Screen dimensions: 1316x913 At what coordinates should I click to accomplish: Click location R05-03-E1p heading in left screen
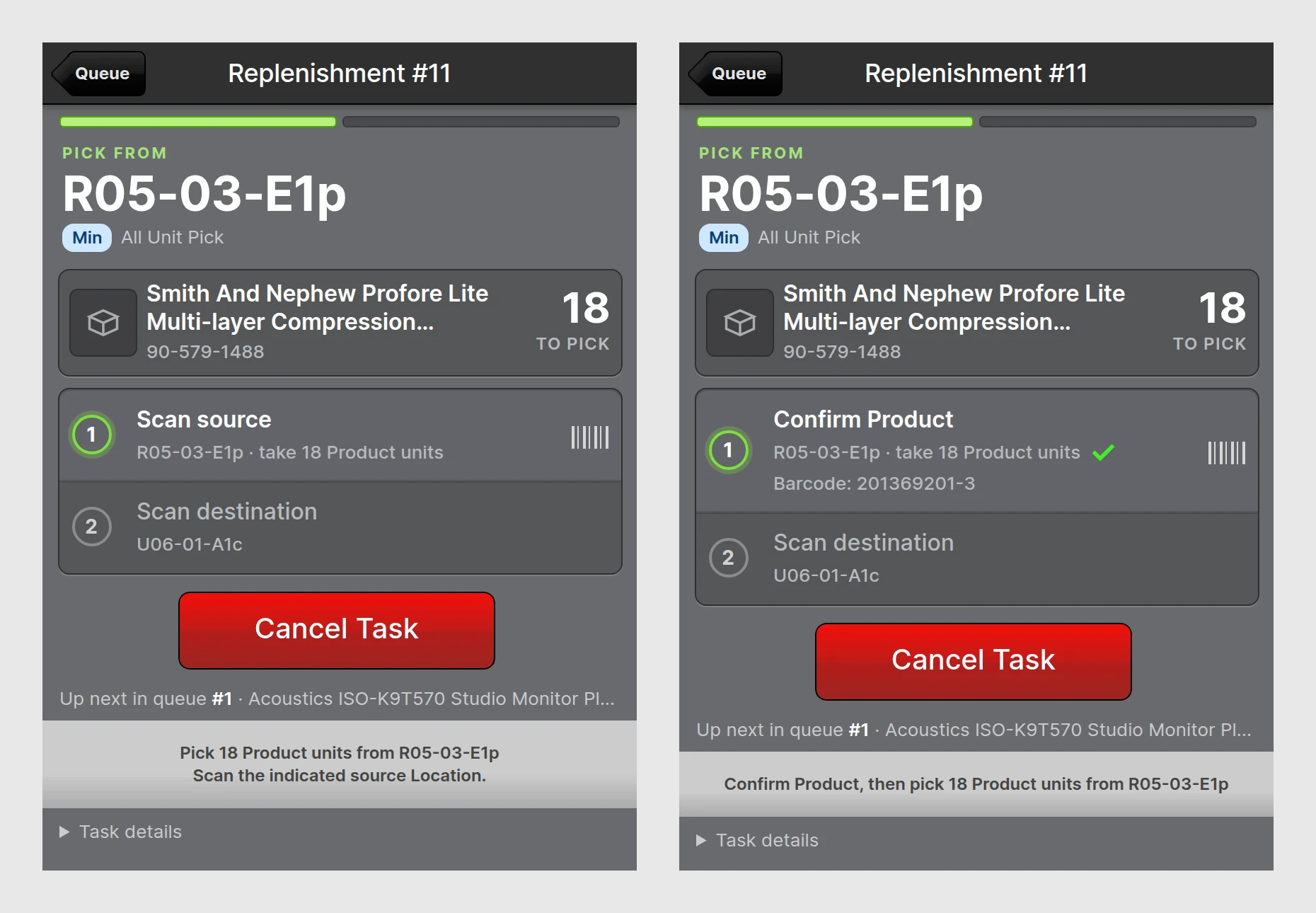pyautogui.click(x=204, y=194)
